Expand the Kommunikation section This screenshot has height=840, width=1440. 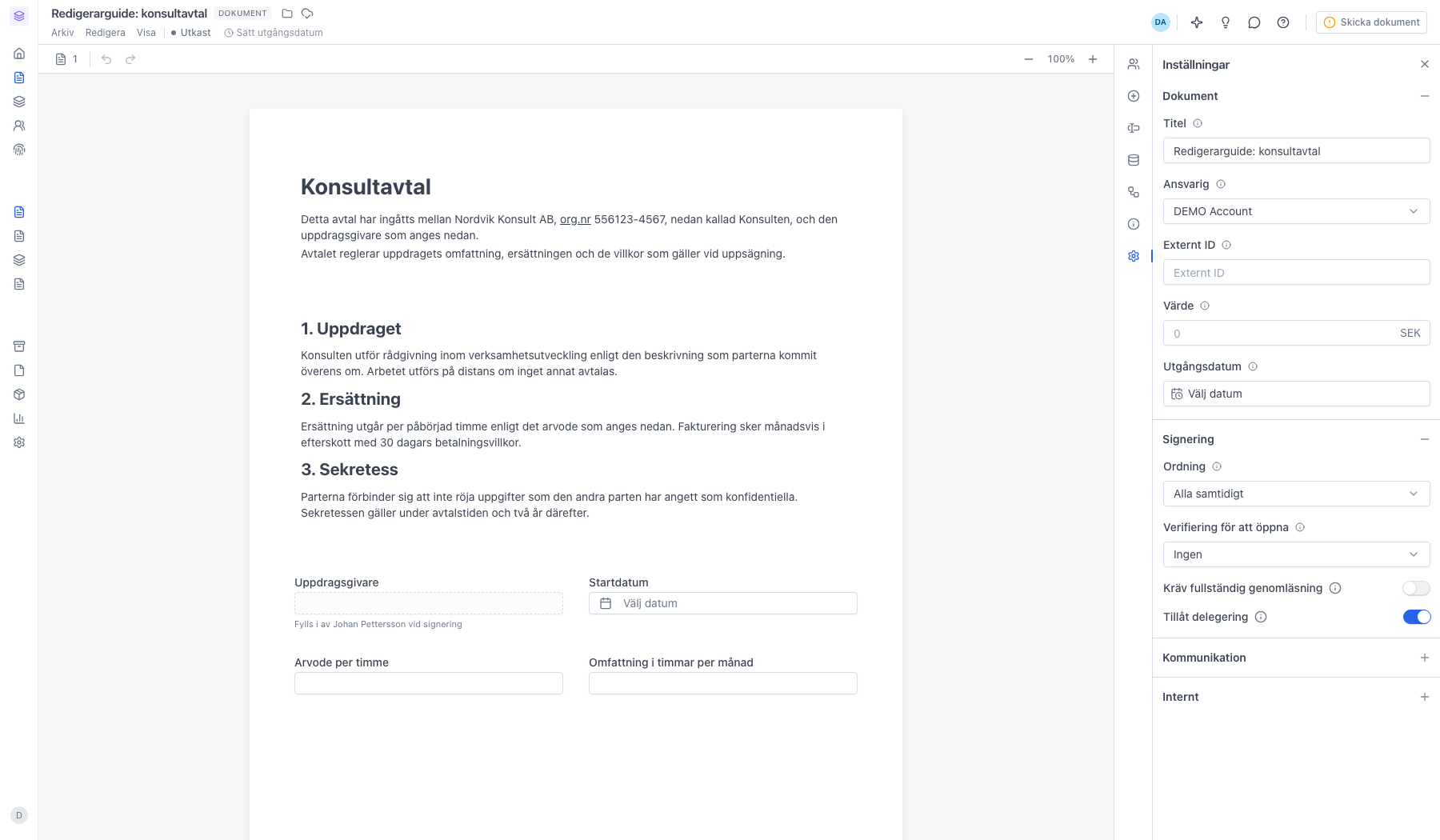(1296, 658)
